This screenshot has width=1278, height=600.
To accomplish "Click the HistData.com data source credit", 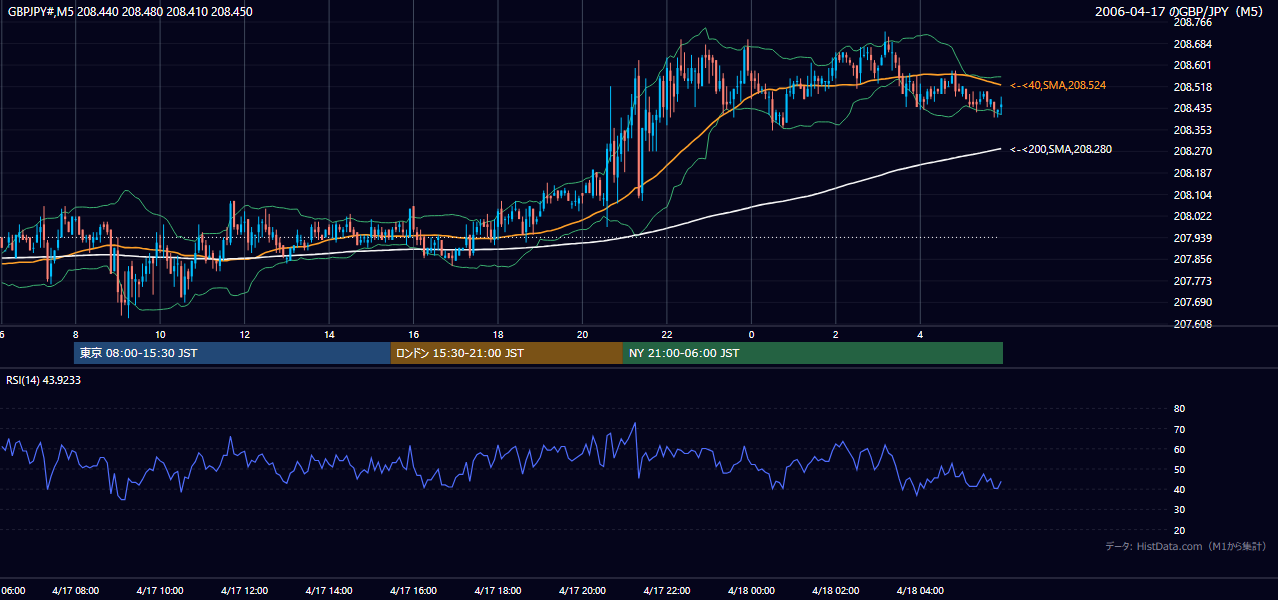I will coord(1186,546).
